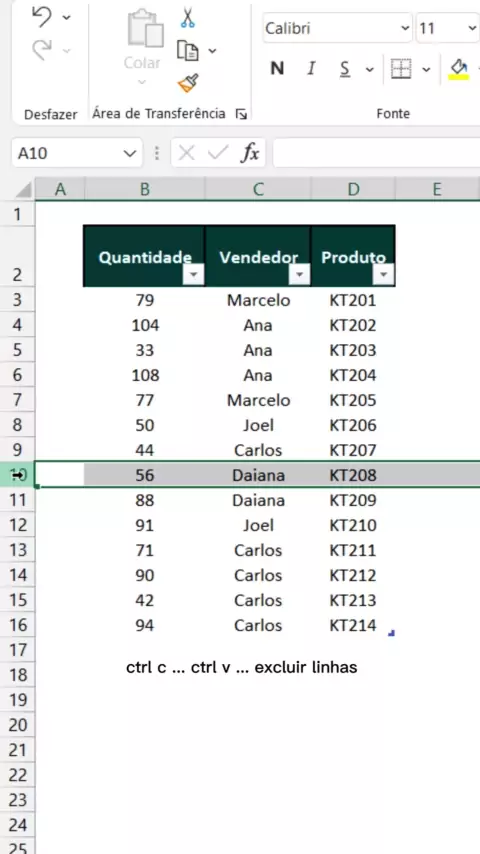
Task: Open the Produto filter dropdown
Action: pyautogui.click(x=384, y=276)
